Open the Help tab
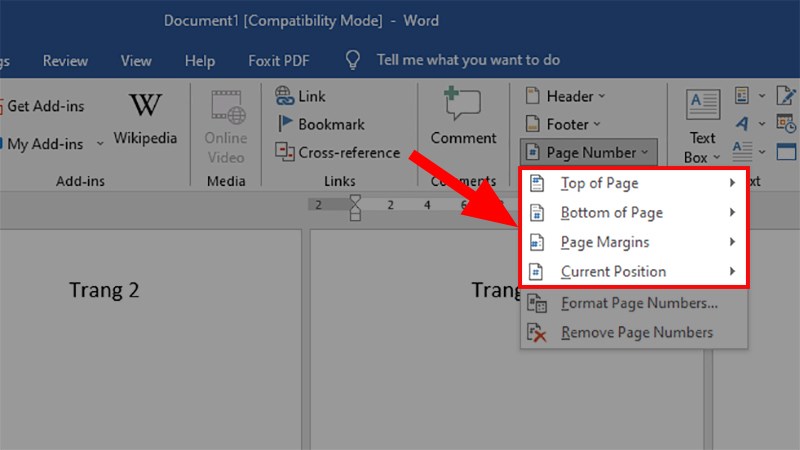 coord(199,61)
